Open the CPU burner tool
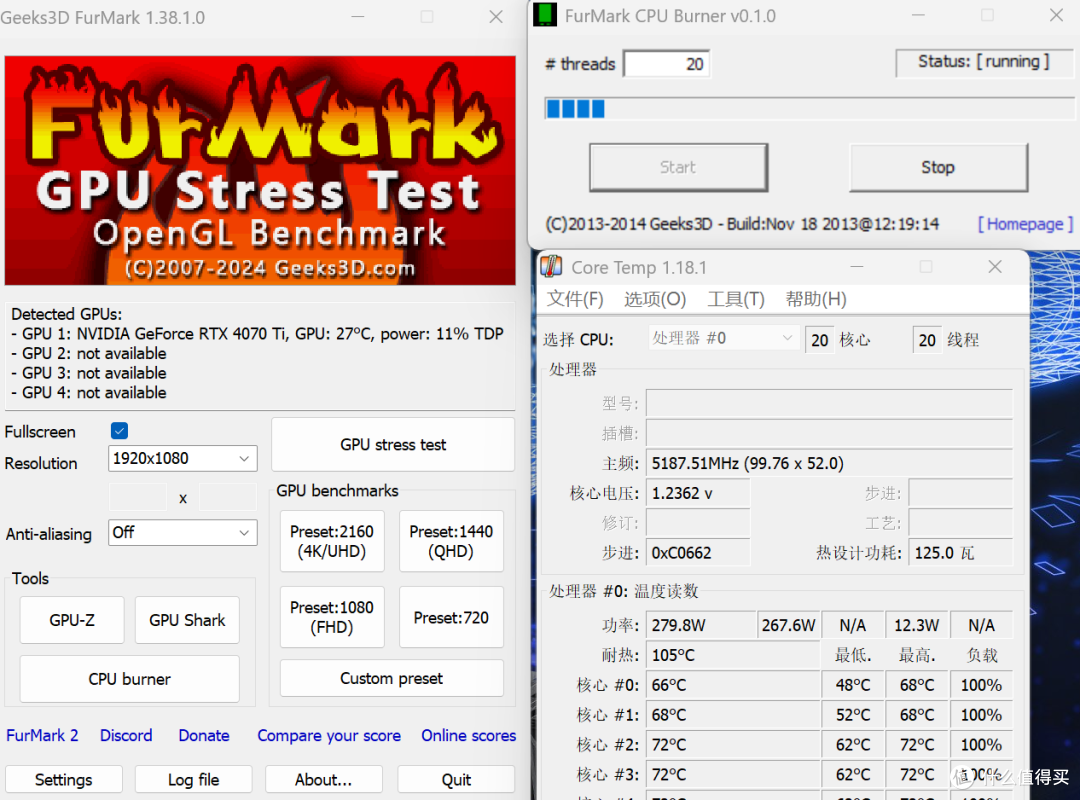This screenshot has height=800, width=1080. coord(129,679)
